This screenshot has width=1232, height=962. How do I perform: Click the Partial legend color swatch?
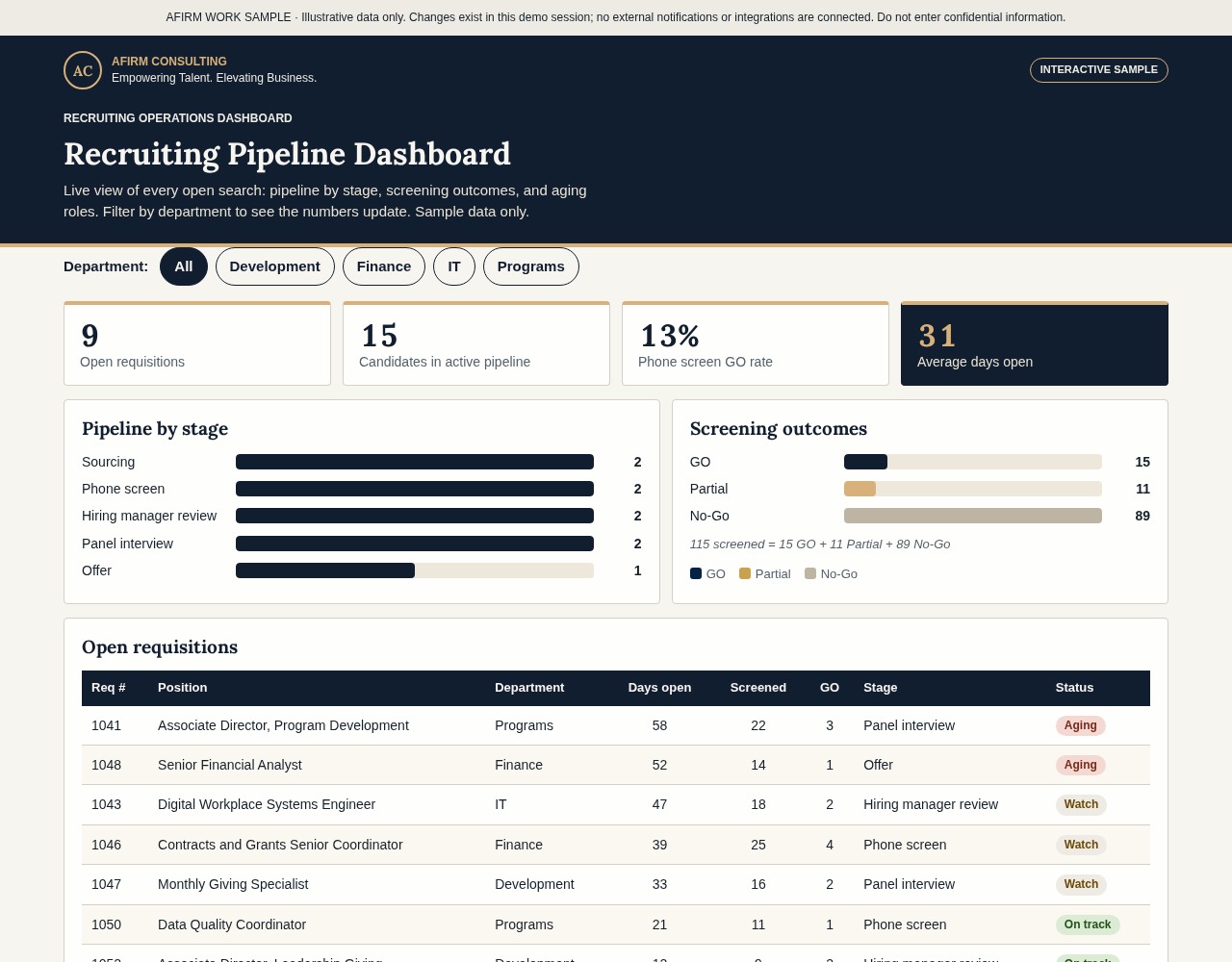pos(745,573)
